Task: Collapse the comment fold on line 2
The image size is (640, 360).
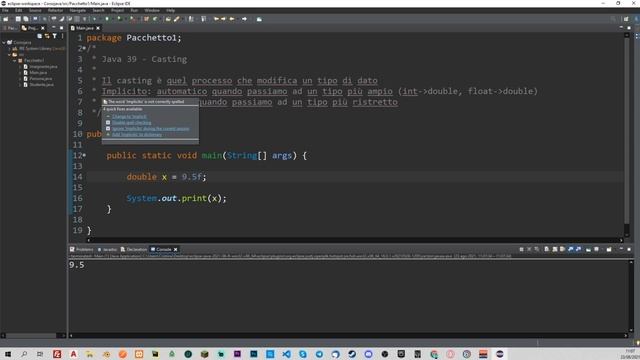Action: tap(84, 48)
